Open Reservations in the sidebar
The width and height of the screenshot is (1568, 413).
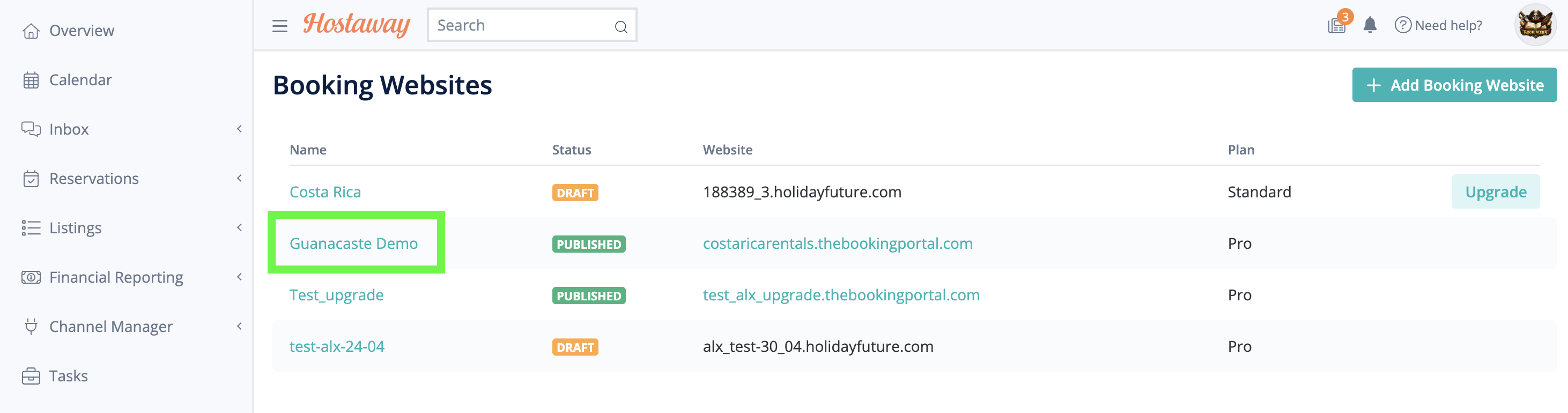coord(94,179)
